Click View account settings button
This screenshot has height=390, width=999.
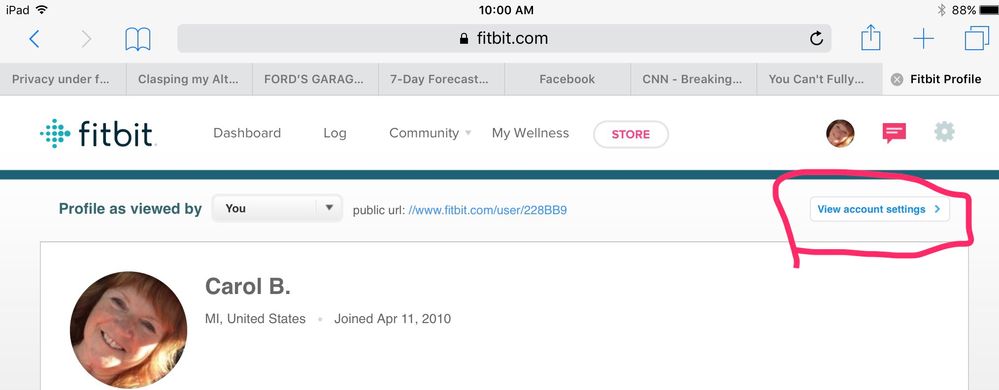pyautogui.click(x=879, y=209)
